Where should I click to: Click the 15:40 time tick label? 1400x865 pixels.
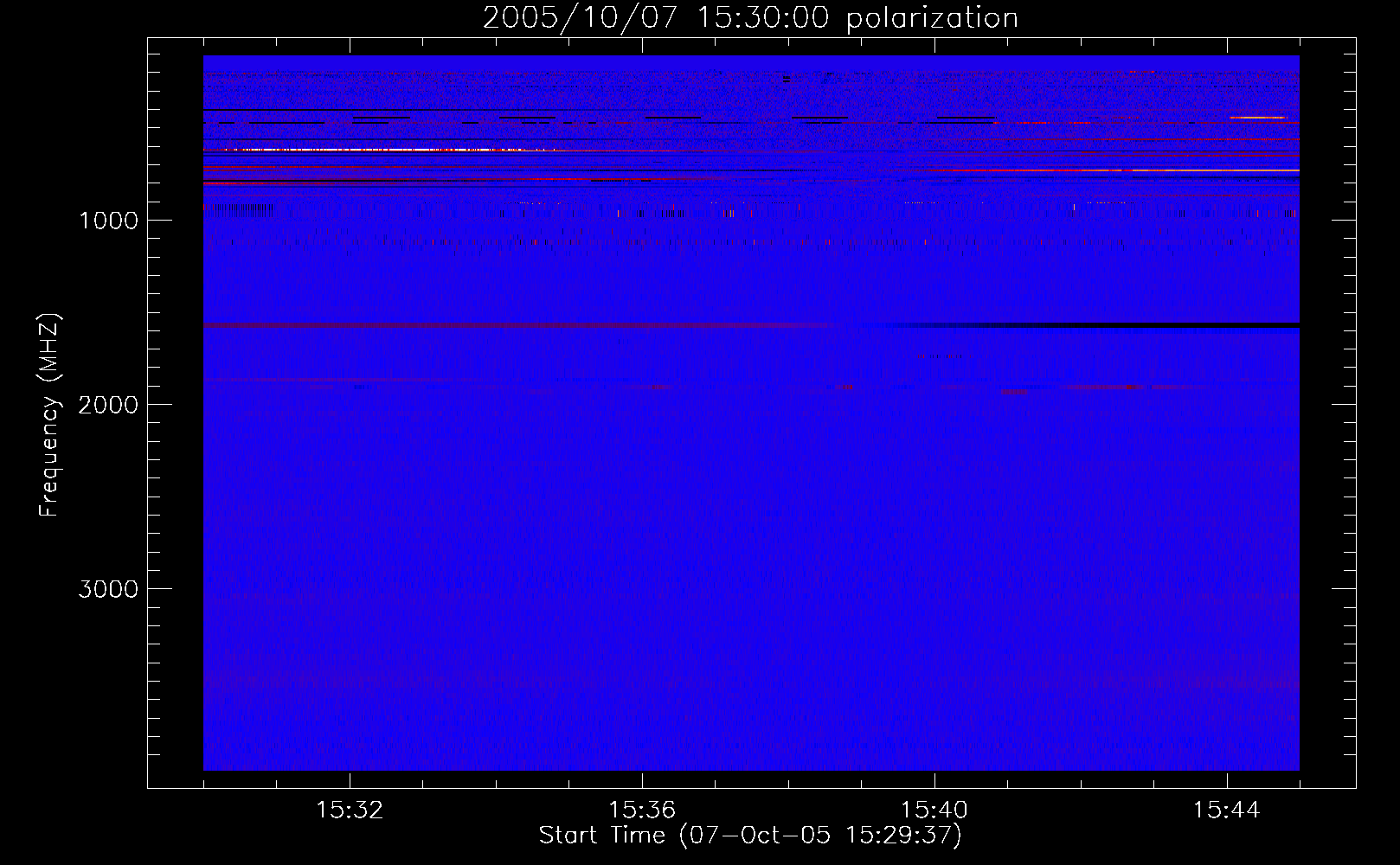(934, 811)
